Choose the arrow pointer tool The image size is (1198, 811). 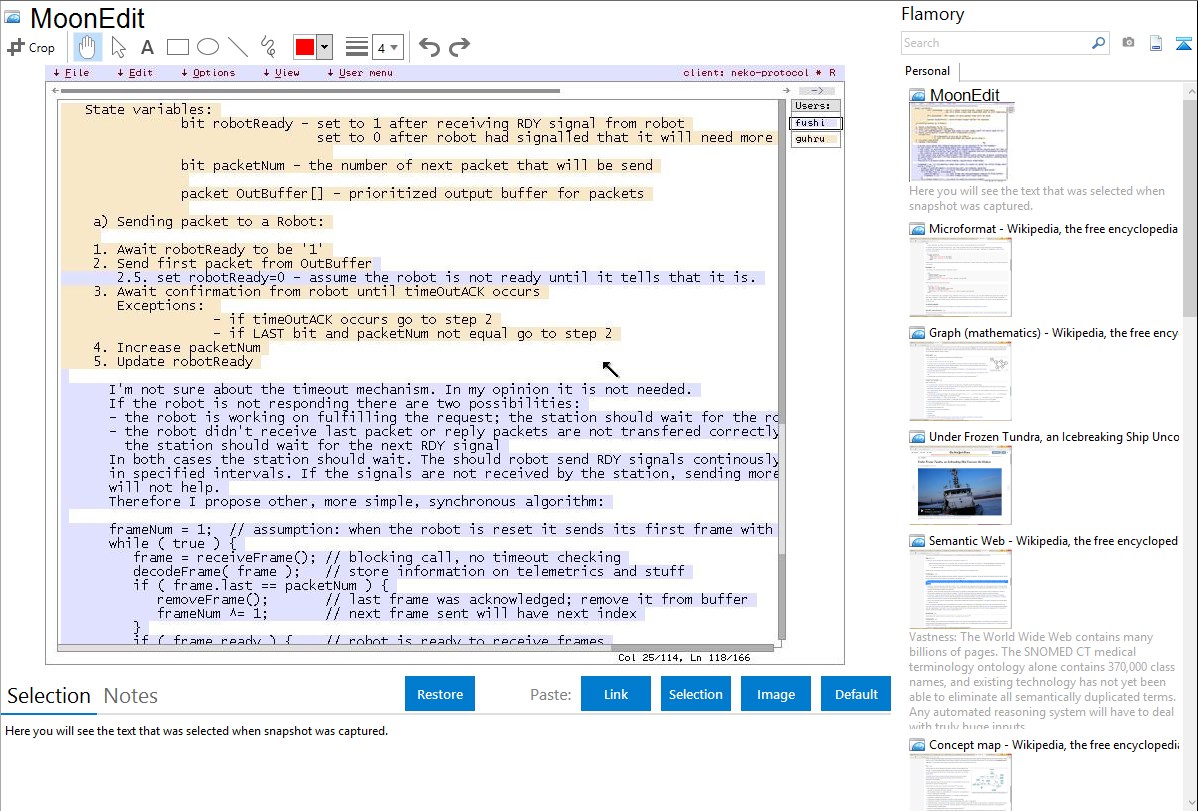pyautogui.click(x=118, y=47)
